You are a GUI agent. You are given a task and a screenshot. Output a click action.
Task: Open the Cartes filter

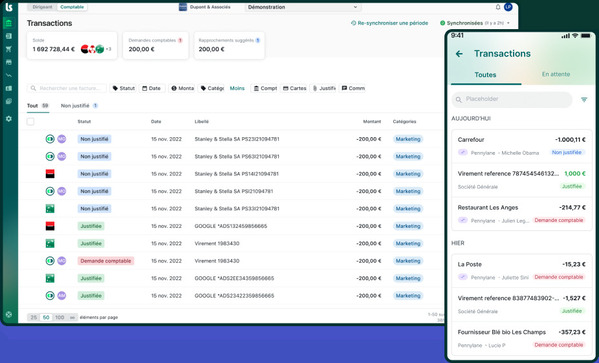[x=294, y=88]
